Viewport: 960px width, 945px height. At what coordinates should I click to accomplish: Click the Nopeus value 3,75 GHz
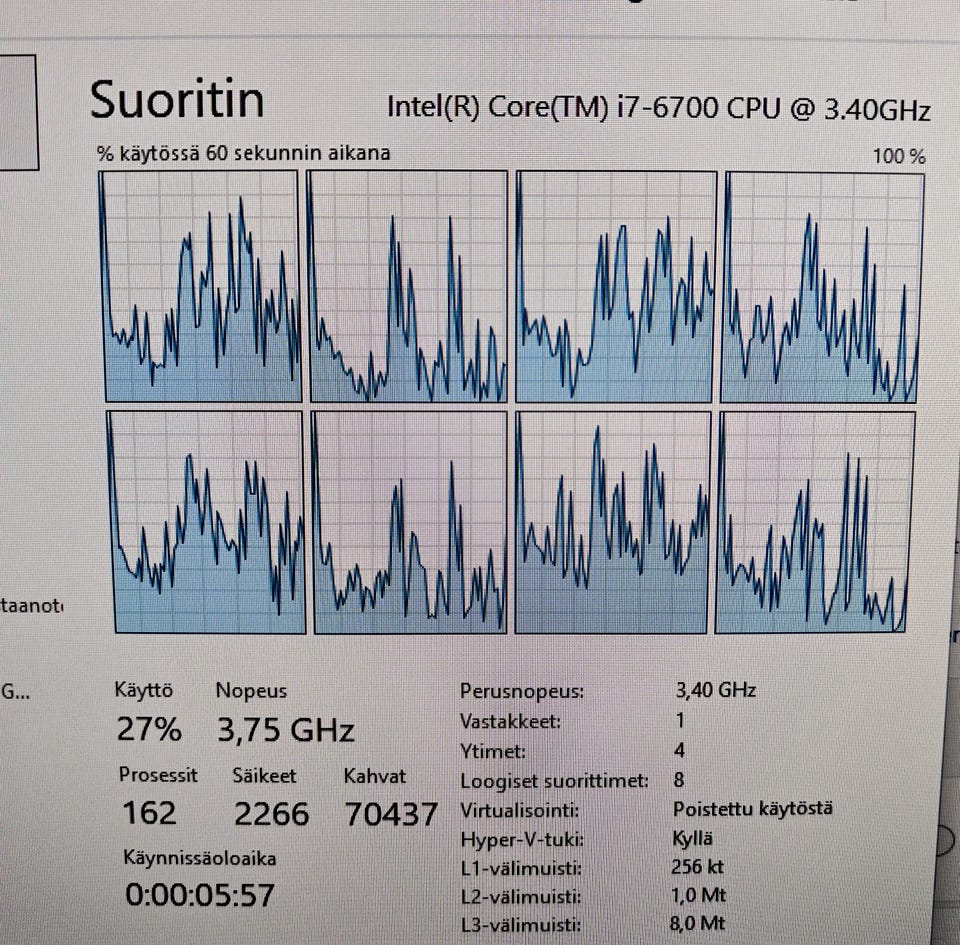tap(286, 730)
